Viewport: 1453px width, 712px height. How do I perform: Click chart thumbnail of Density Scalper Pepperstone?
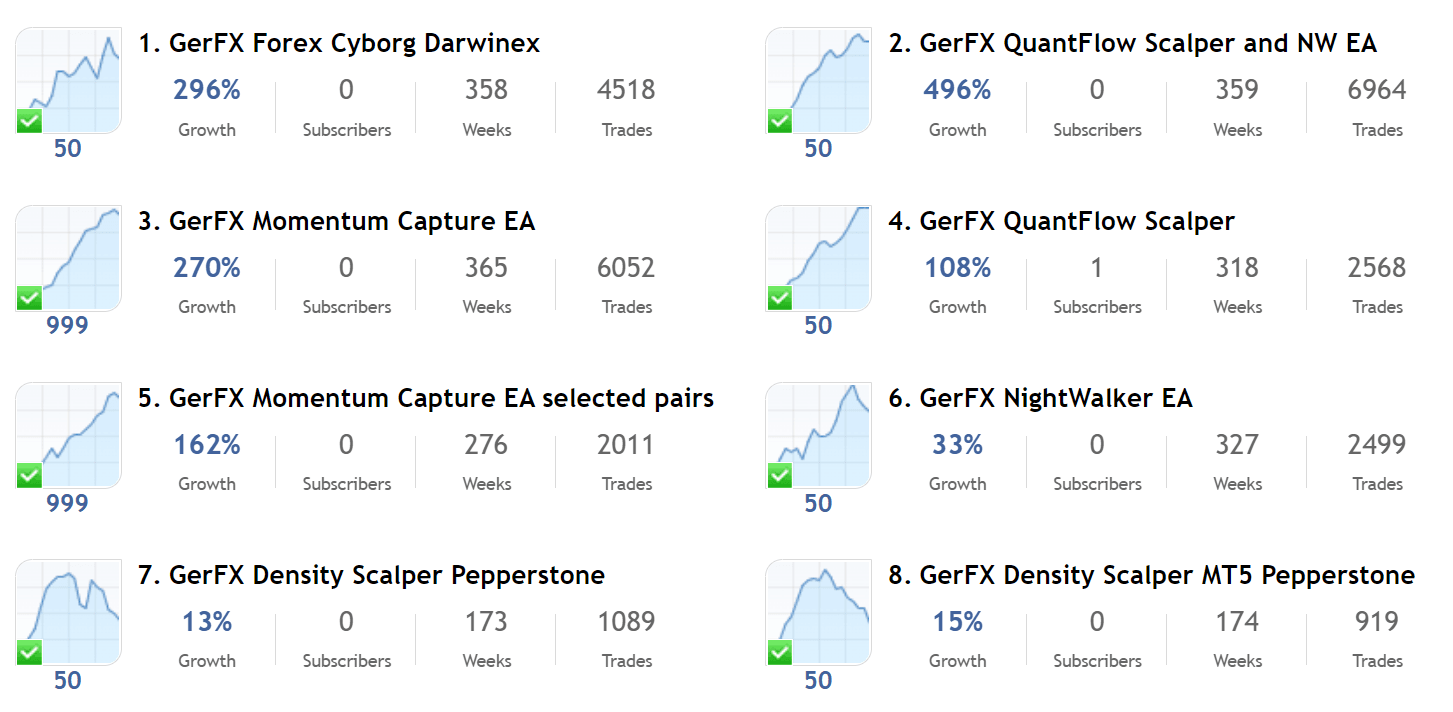pyautogui.click(x=68, y=611)
